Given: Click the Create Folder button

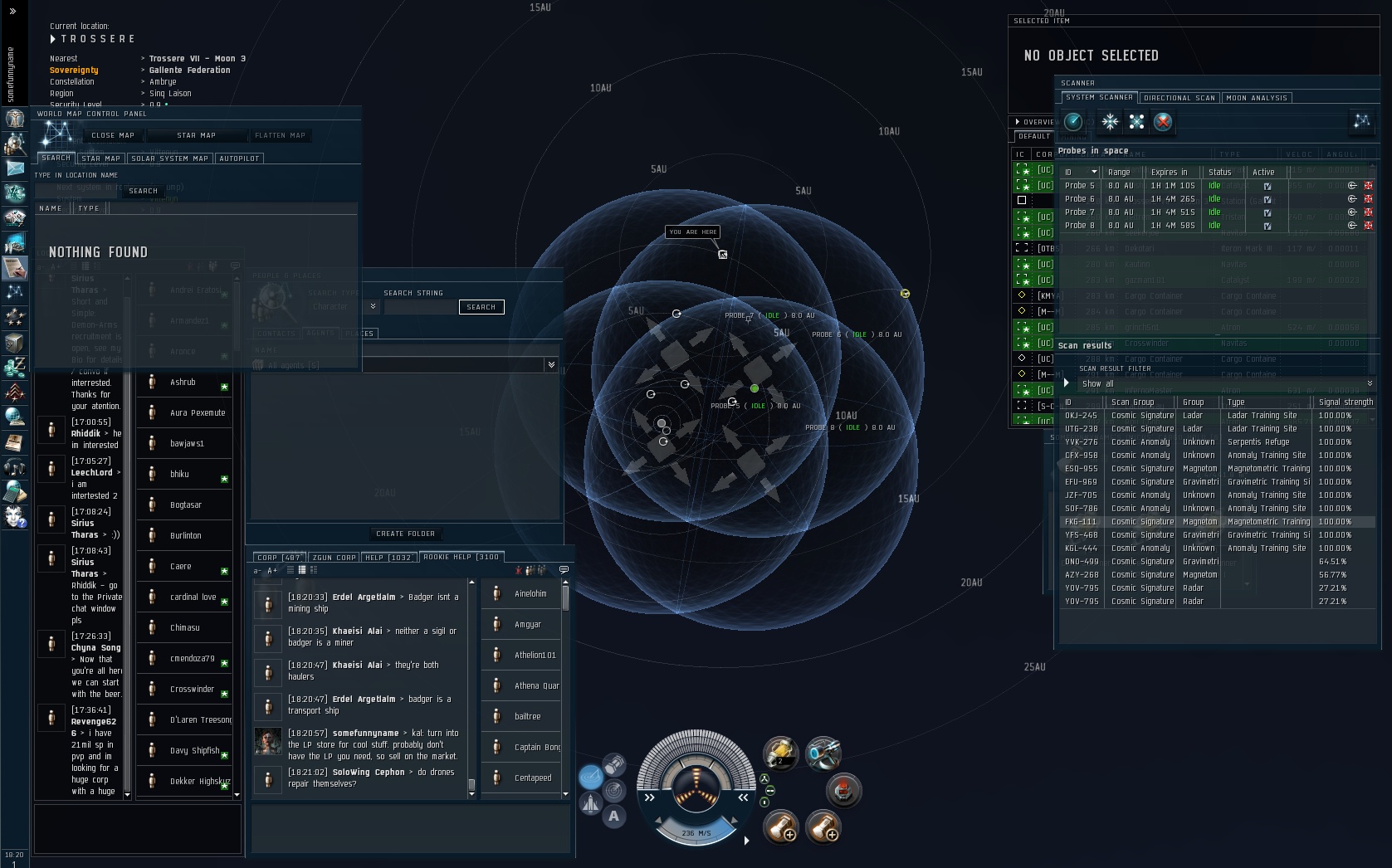Looking at the screenshot, I should [405, 534].
